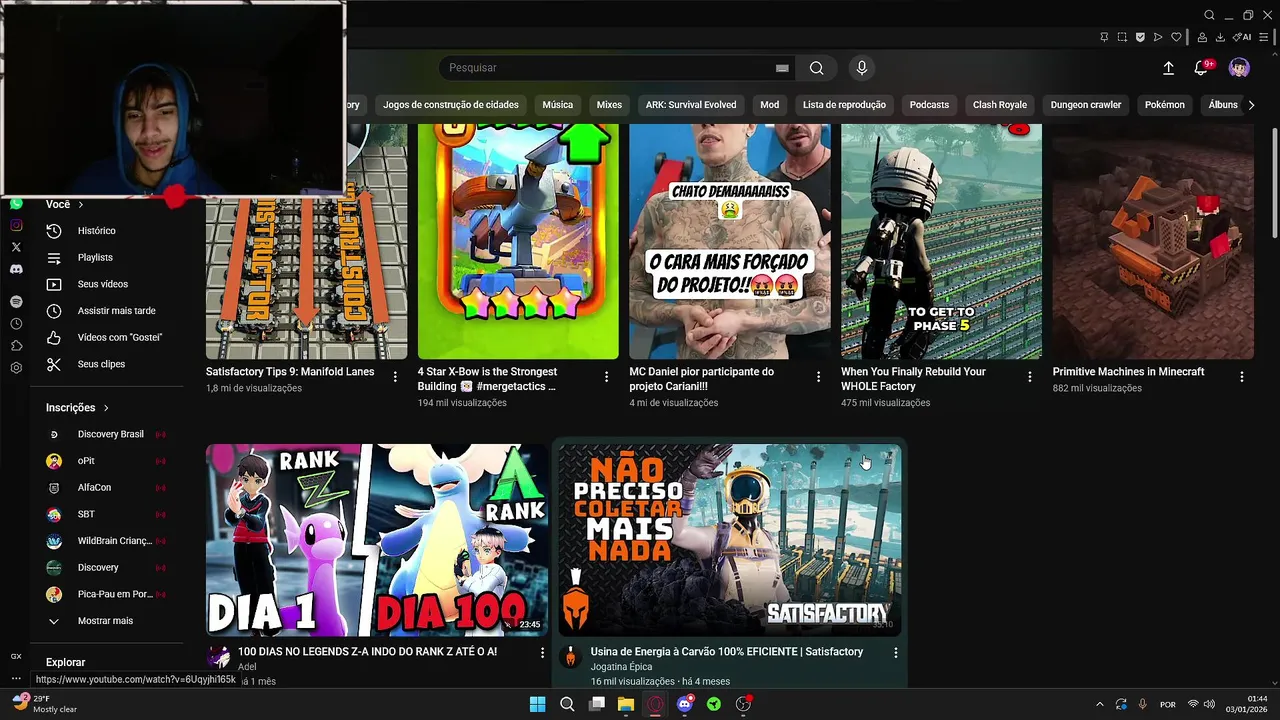Open 100 DIAS NO LEGENDS Z-A thumbnail
Viewport: 1280px width, 720px height.
pos(377,539)
